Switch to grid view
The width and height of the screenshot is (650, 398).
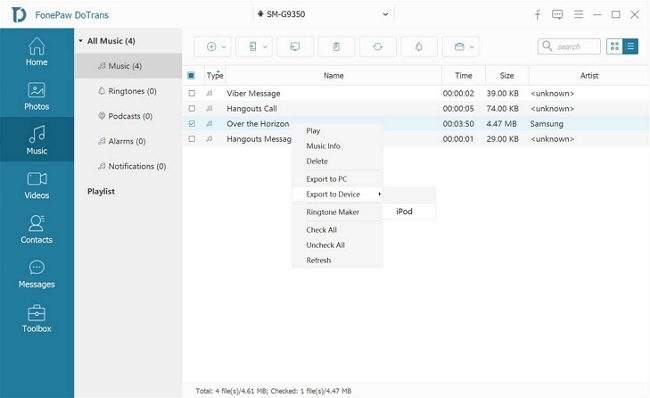point(614,46)
